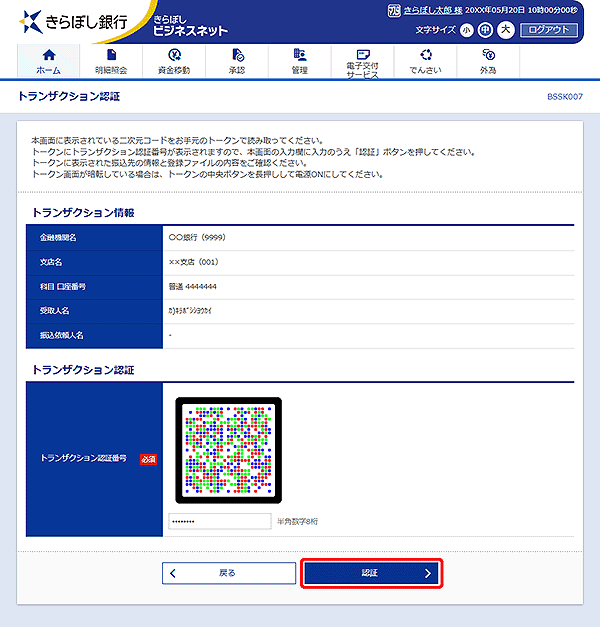Click the 半角数字8桁 hint text

[298, 521]
